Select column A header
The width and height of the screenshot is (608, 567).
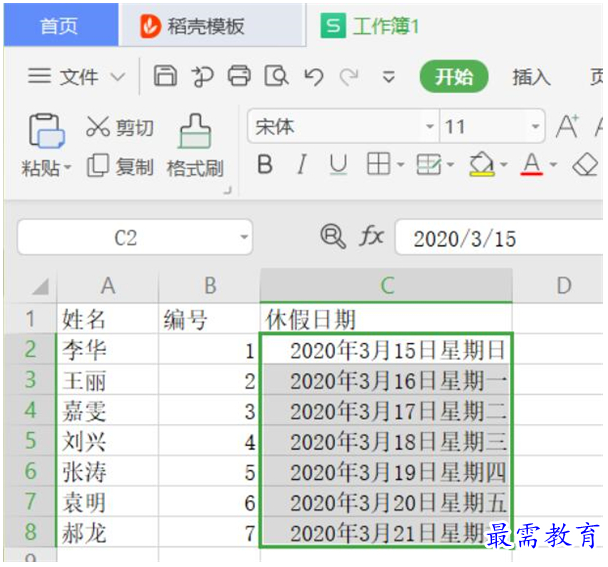click(108, 286)
